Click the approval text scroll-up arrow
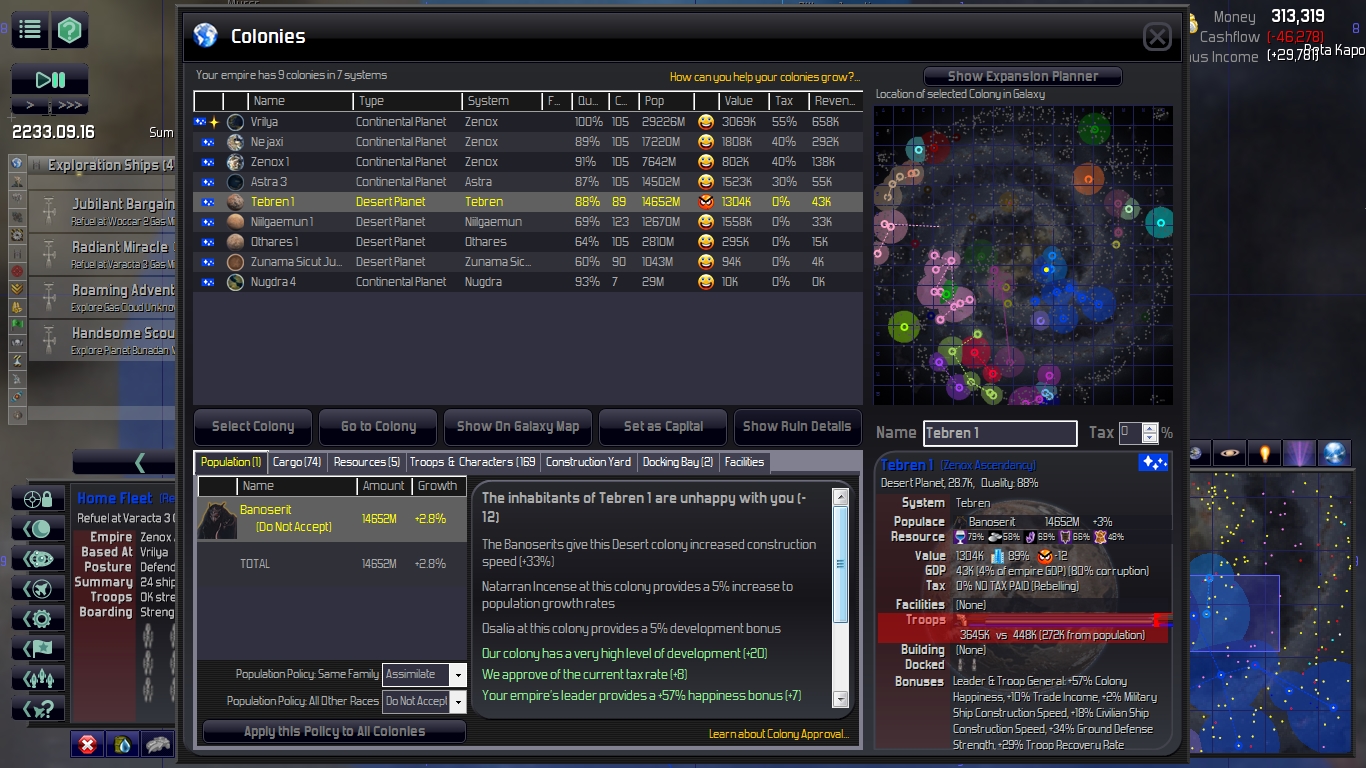This screenshot has height=768, width=1366. click(x=840, y=497)
